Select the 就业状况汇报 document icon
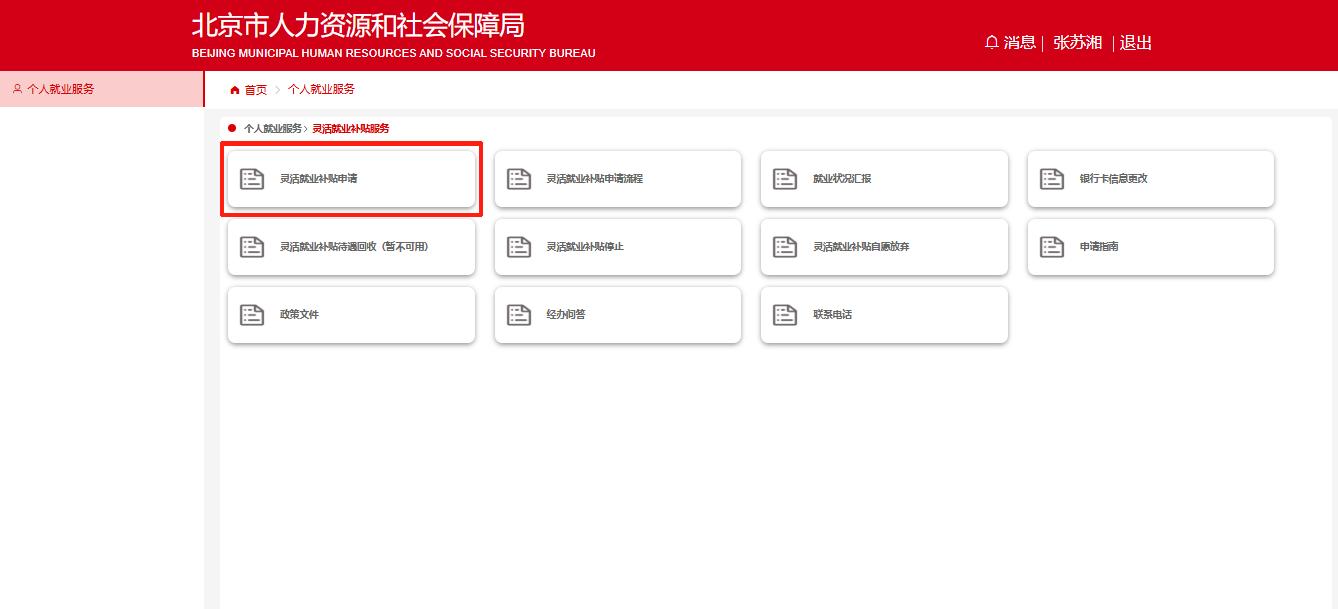1338x609 pixels. (785, 177)
